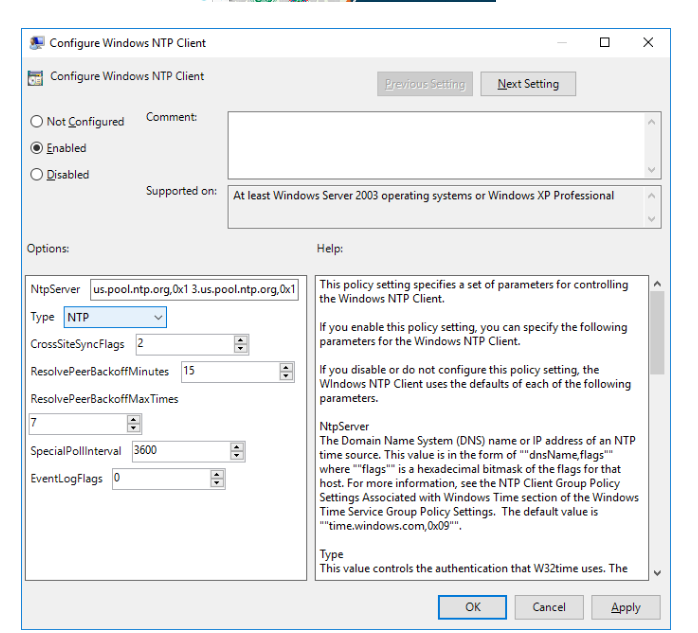Decrease EventLogFlags with down arrow
Viewport: 698px width, 633px height.
click(x=217, y=483)
